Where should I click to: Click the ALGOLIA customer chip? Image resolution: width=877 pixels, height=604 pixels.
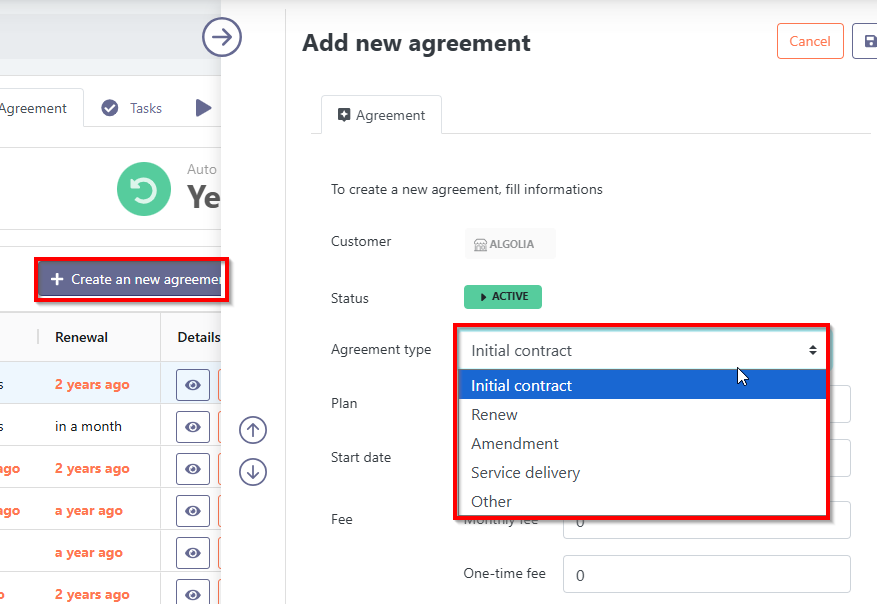[509, 244]
